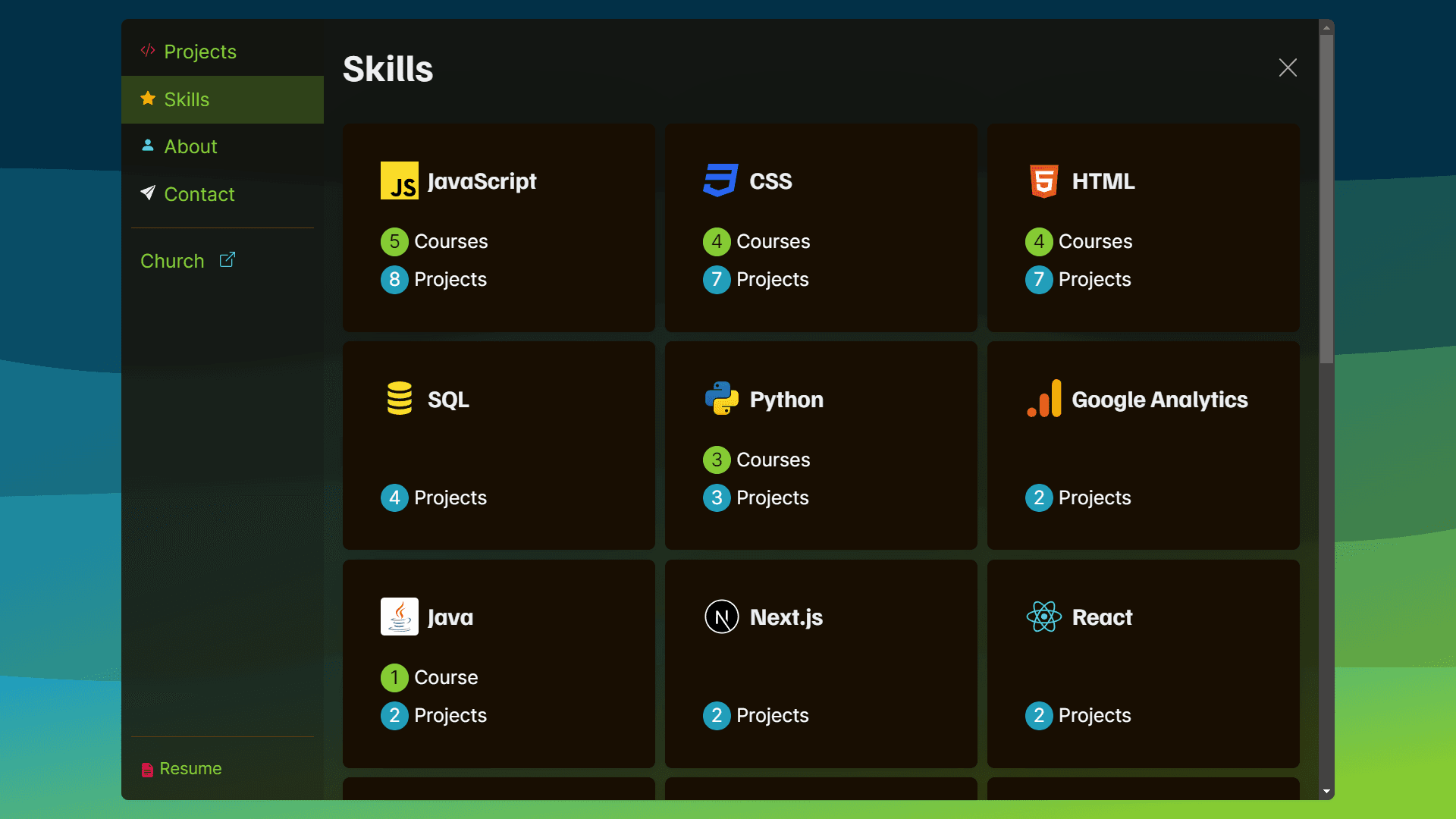Open Java Projects label
Viewport: 1456px width, 819px height.
point(450,716)
